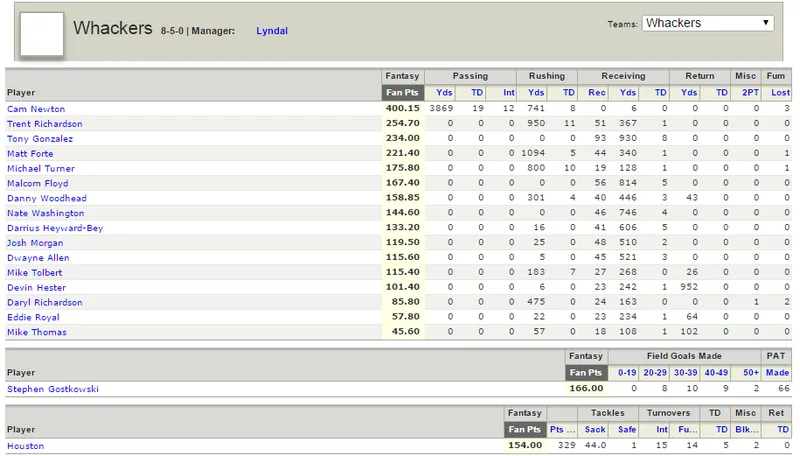This screenshot has height=456, width=800.
Task: Open Darrius Heyward-Bey's player page
Action: (x=55, y=227)
